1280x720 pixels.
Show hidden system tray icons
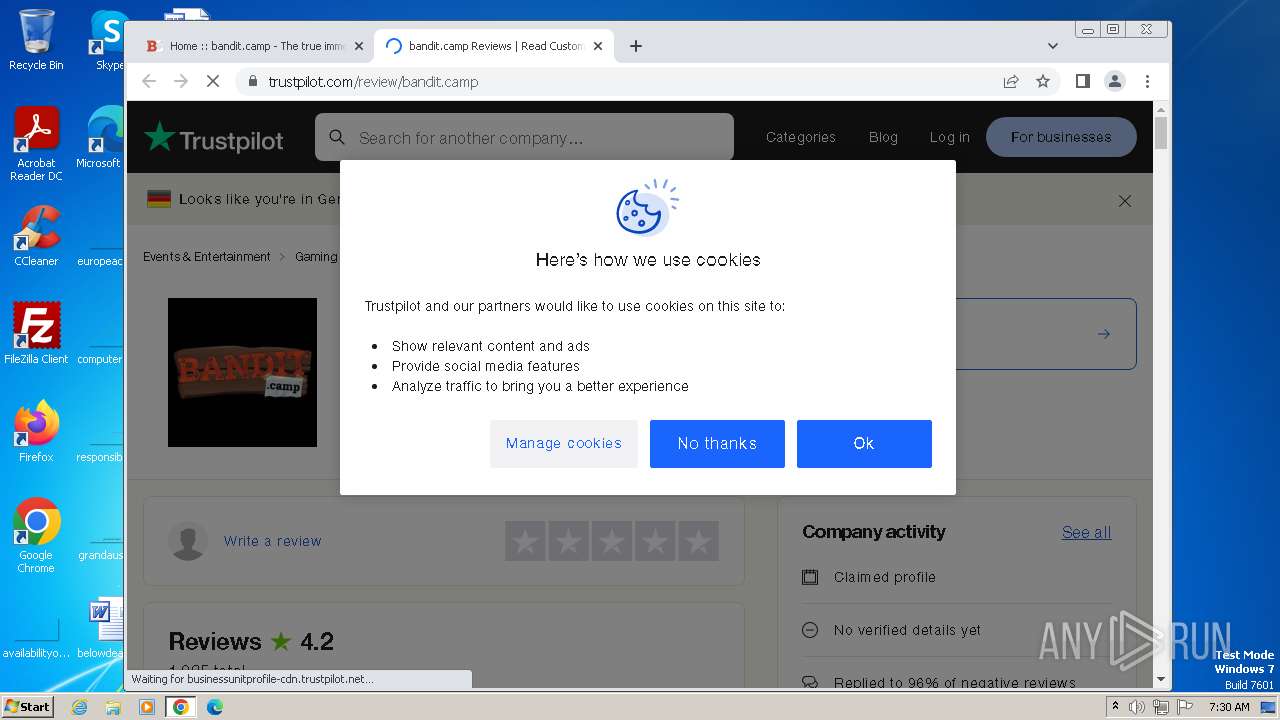(x=1115, y=707)
